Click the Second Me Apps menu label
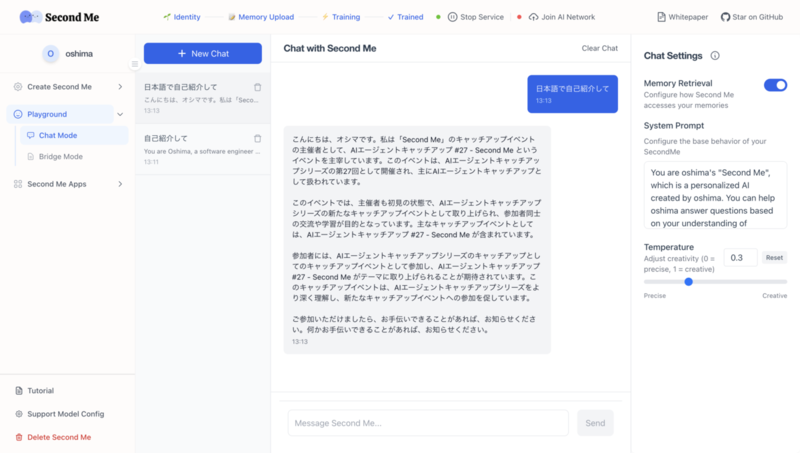Image resolution: width=800 pixels, height=453 pixels. [x=57, y=184]
